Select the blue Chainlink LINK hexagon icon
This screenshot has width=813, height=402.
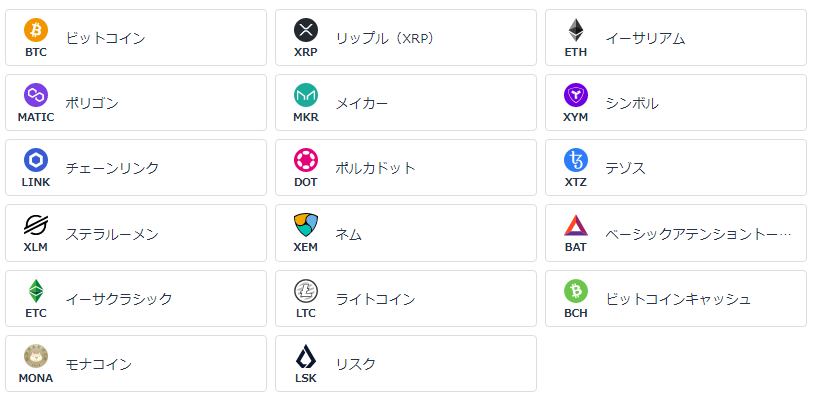coord(36,160)
